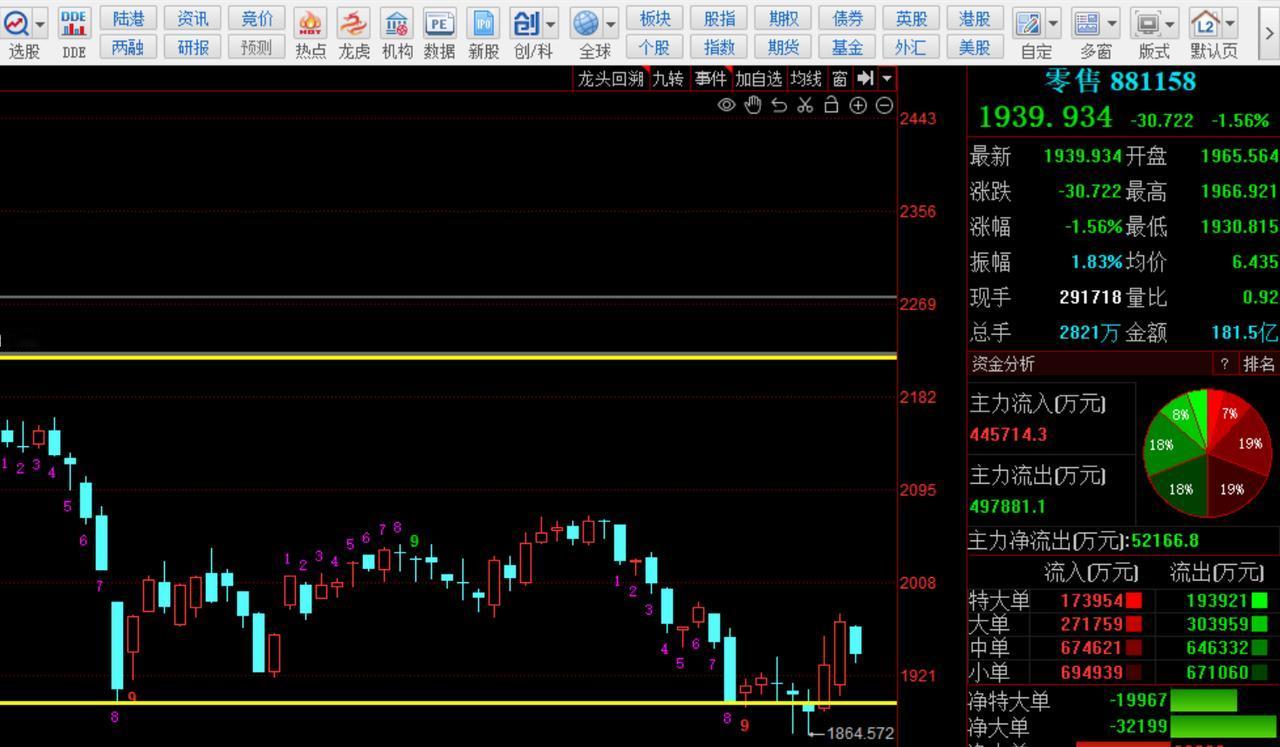Open the 新股 IPO icon

484,23
